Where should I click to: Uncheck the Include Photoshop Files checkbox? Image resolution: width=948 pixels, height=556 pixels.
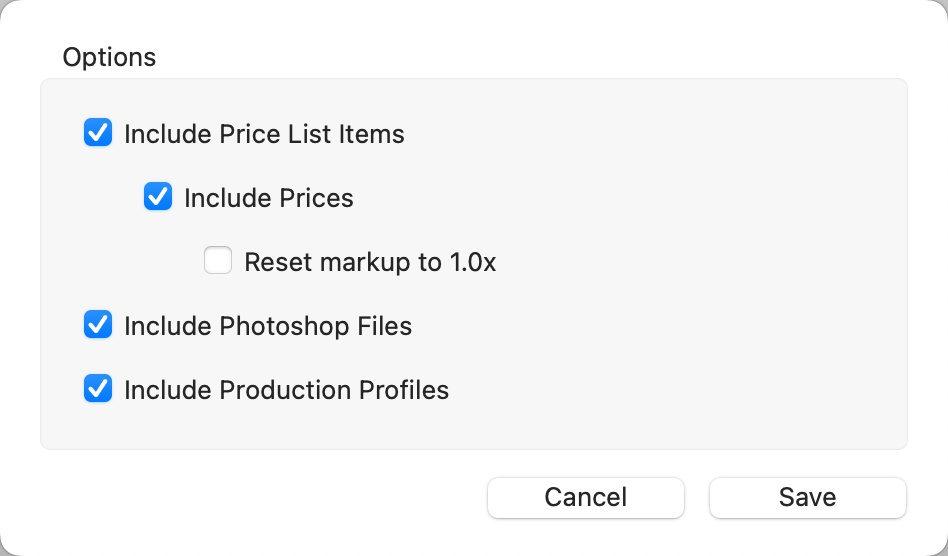[98, 325]
